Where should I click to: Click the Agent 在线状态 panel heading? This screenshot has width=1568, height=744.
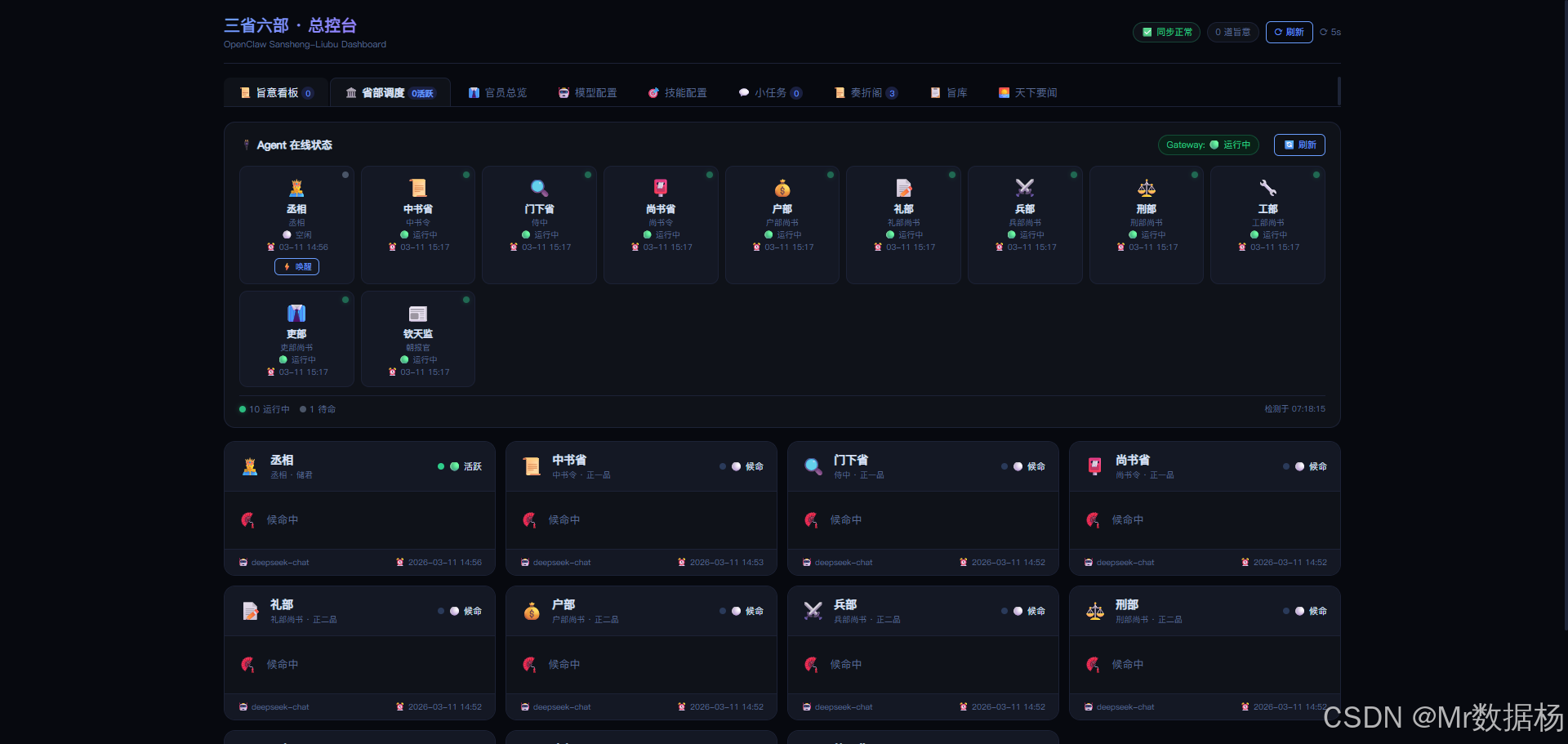(287, 145)
